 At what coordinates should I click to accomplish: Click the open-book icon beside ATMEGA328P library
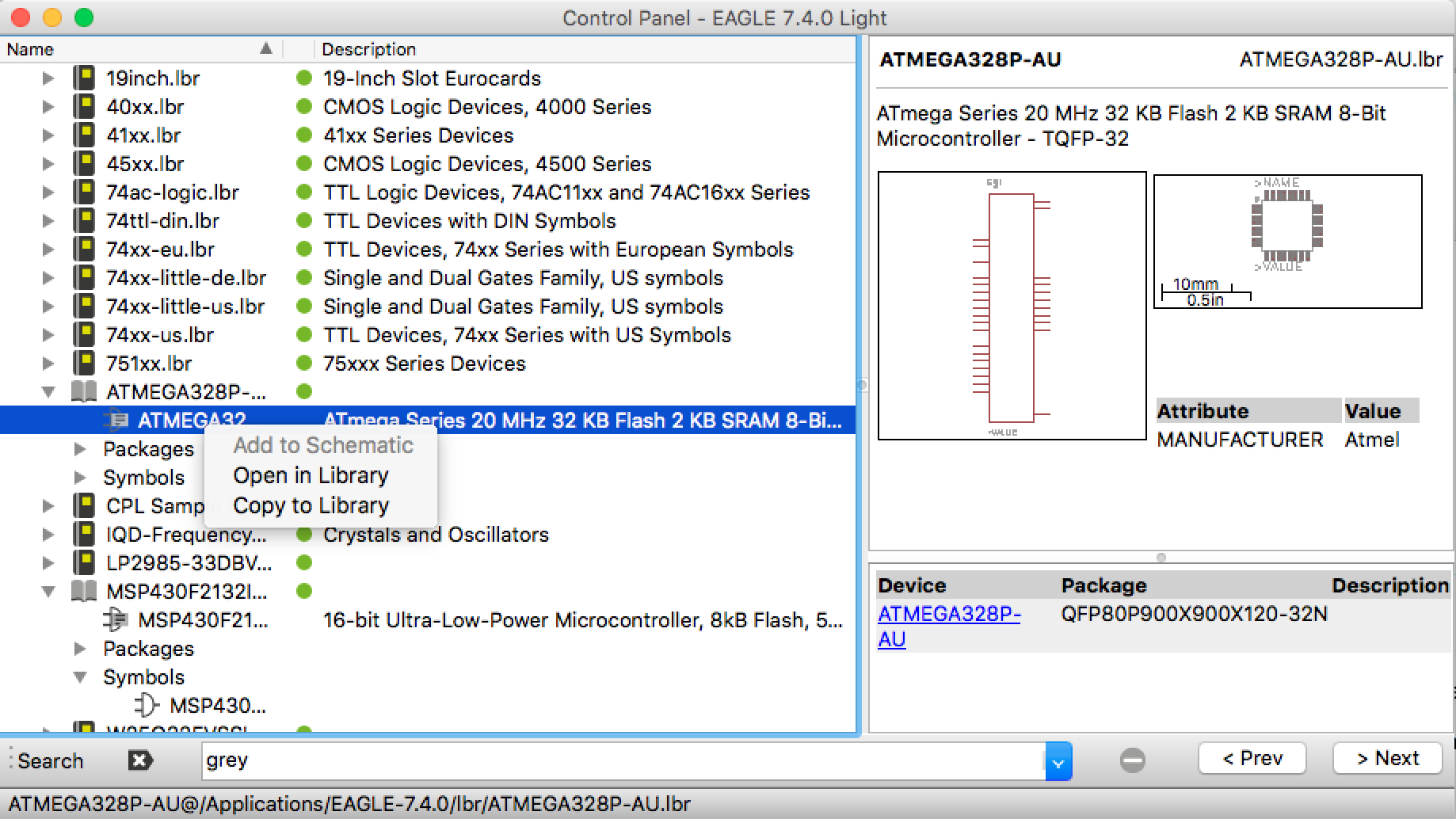pyautogui.click(x=84, y=392)
